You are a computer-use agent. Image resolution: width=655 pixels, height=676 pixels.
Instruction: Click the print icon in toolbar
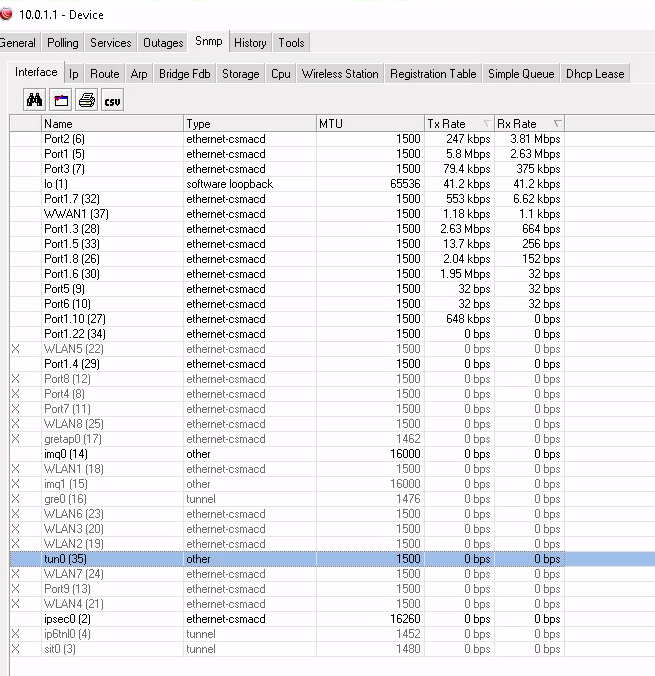87,101
